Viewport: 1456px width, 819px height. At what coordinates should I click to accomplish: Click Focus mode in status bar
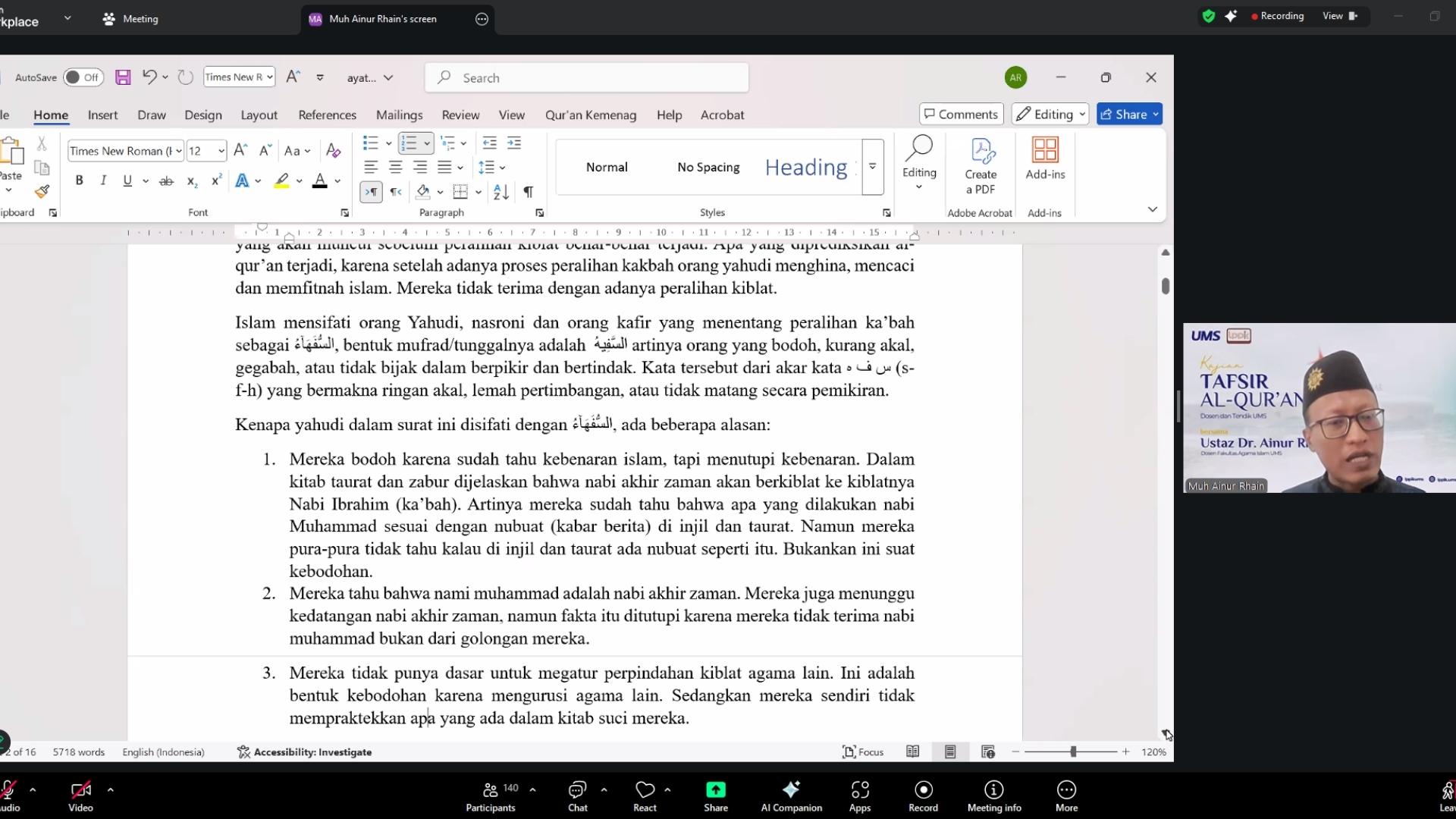[x=863, y=752]
